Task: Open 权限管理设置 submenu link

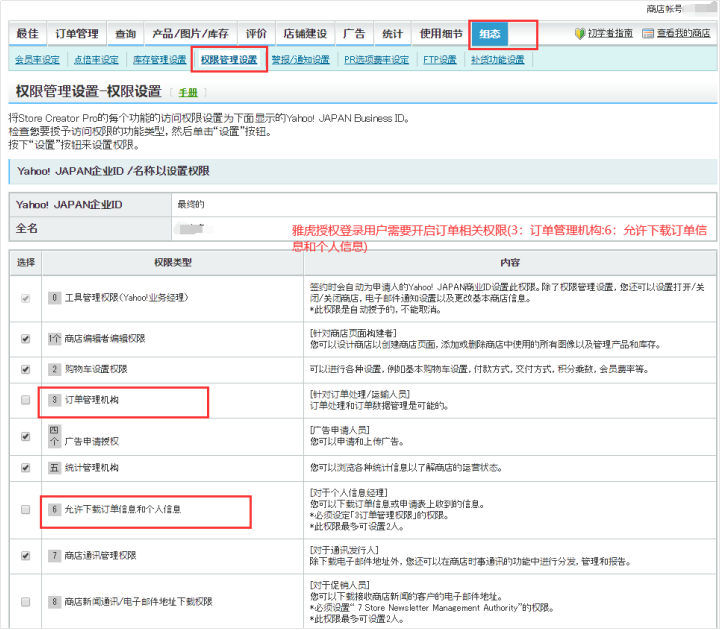Action: [x=229, y=60]
